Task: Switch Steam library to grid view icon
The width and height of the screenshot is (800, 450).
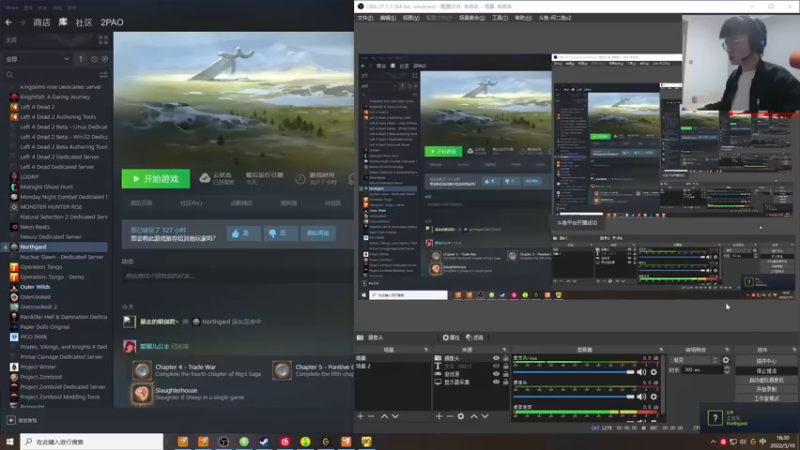Action: tap(103, 40)
